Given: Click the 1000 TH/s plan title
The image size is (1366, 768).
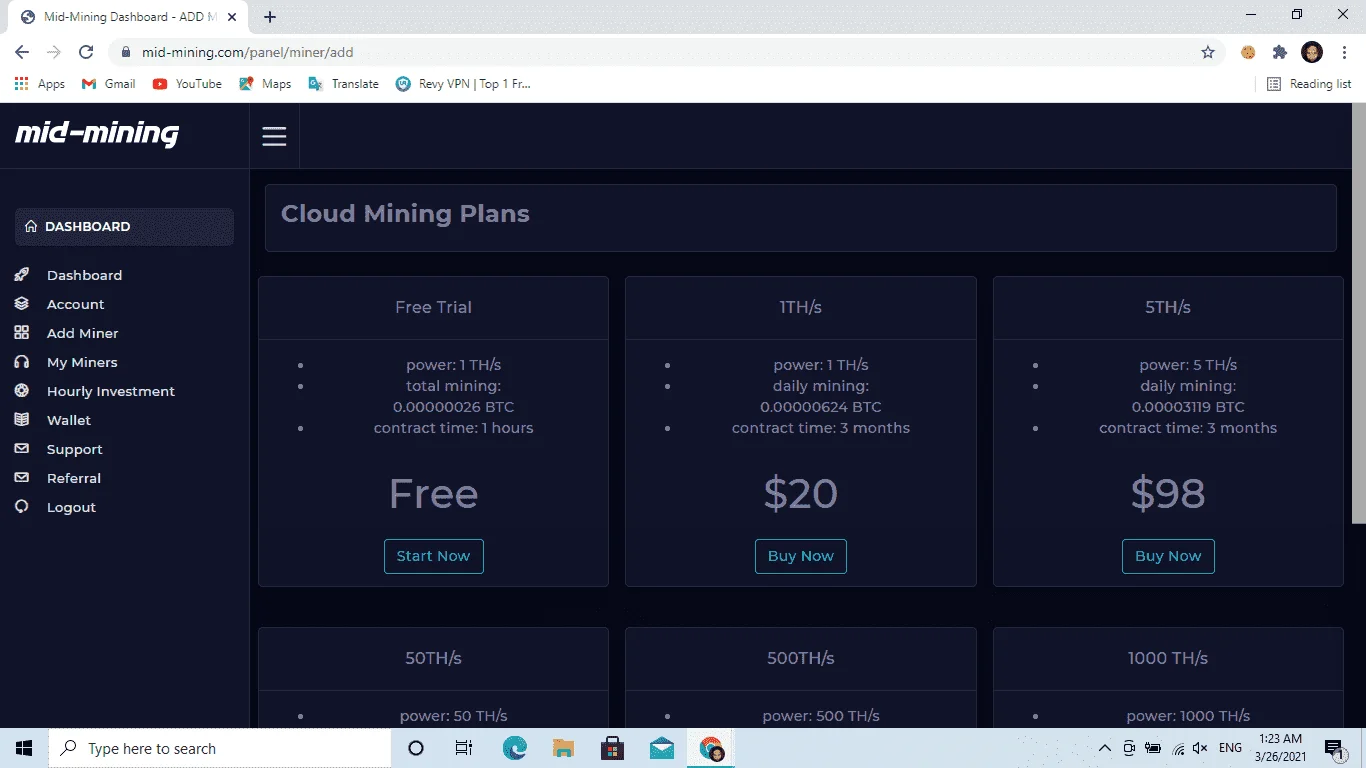Looking at the screenshot, I should (x=1168, y=658).
